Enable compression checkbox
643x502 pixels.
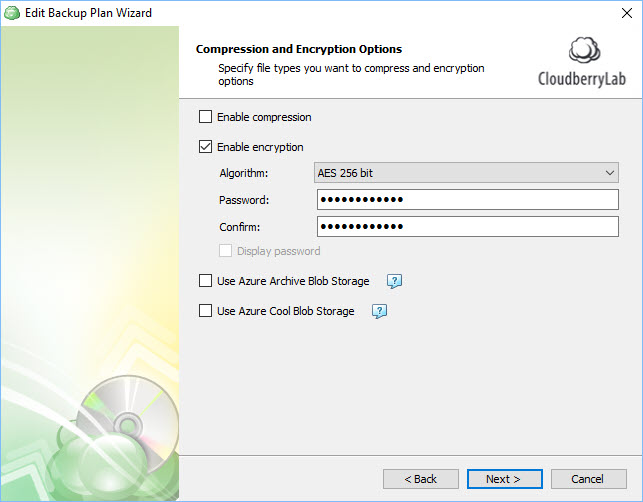(205, 117)
